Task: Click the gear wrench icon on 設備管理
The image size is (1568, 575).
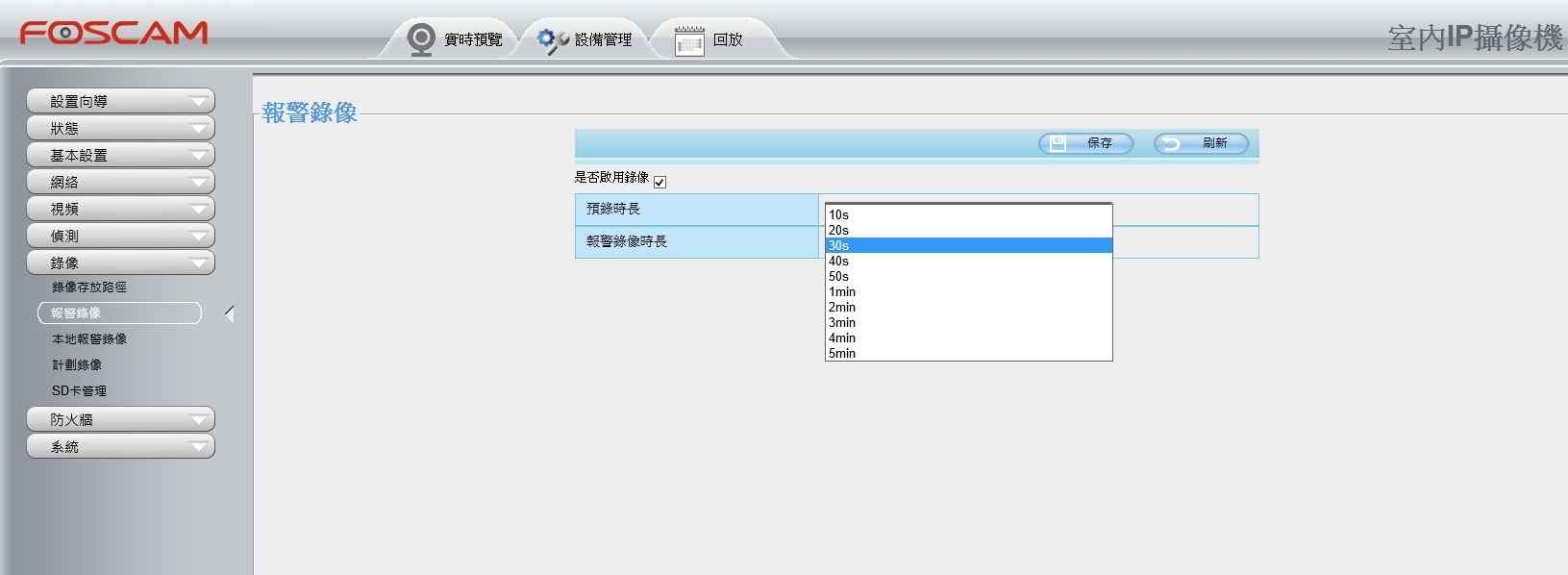Action: 552,40
